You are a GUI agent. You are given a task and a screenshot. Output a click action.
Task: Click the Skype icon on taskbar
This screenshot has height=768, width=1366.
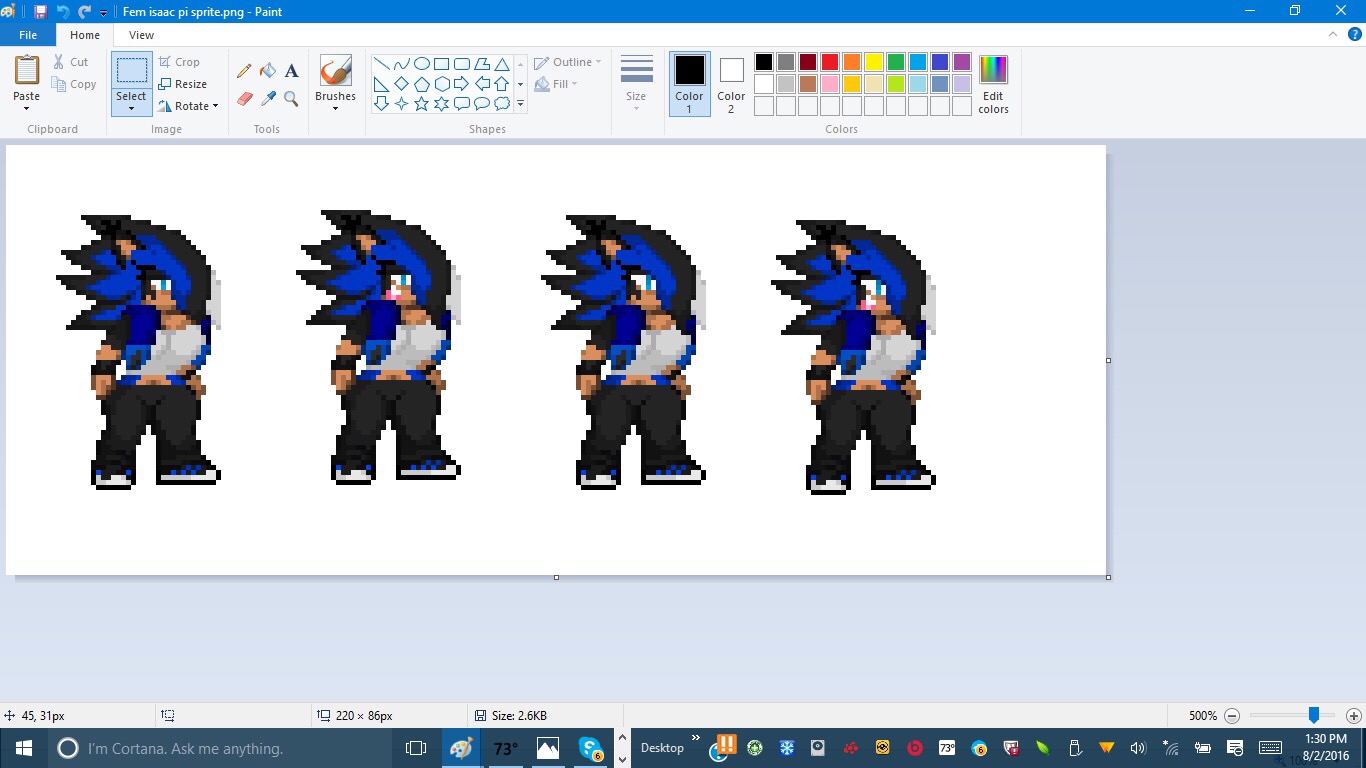pos(591,748)
